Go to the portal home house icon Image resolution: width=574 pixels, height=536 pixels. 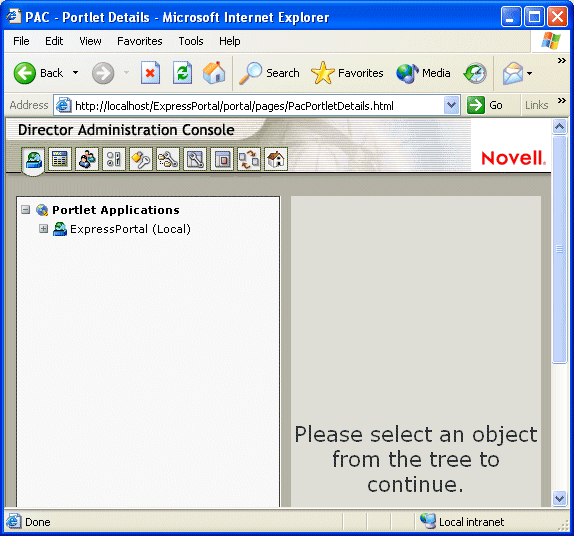coord(276,159)
